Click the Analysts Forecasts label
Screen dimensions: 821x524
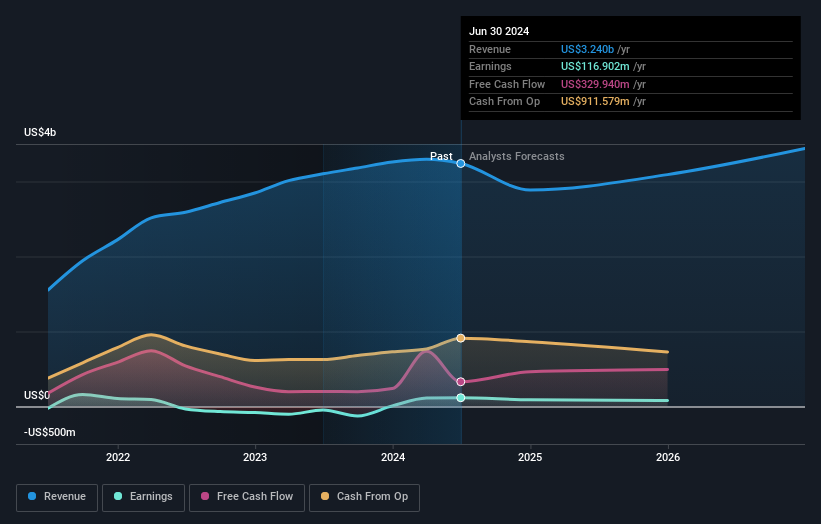coord(517,157)
